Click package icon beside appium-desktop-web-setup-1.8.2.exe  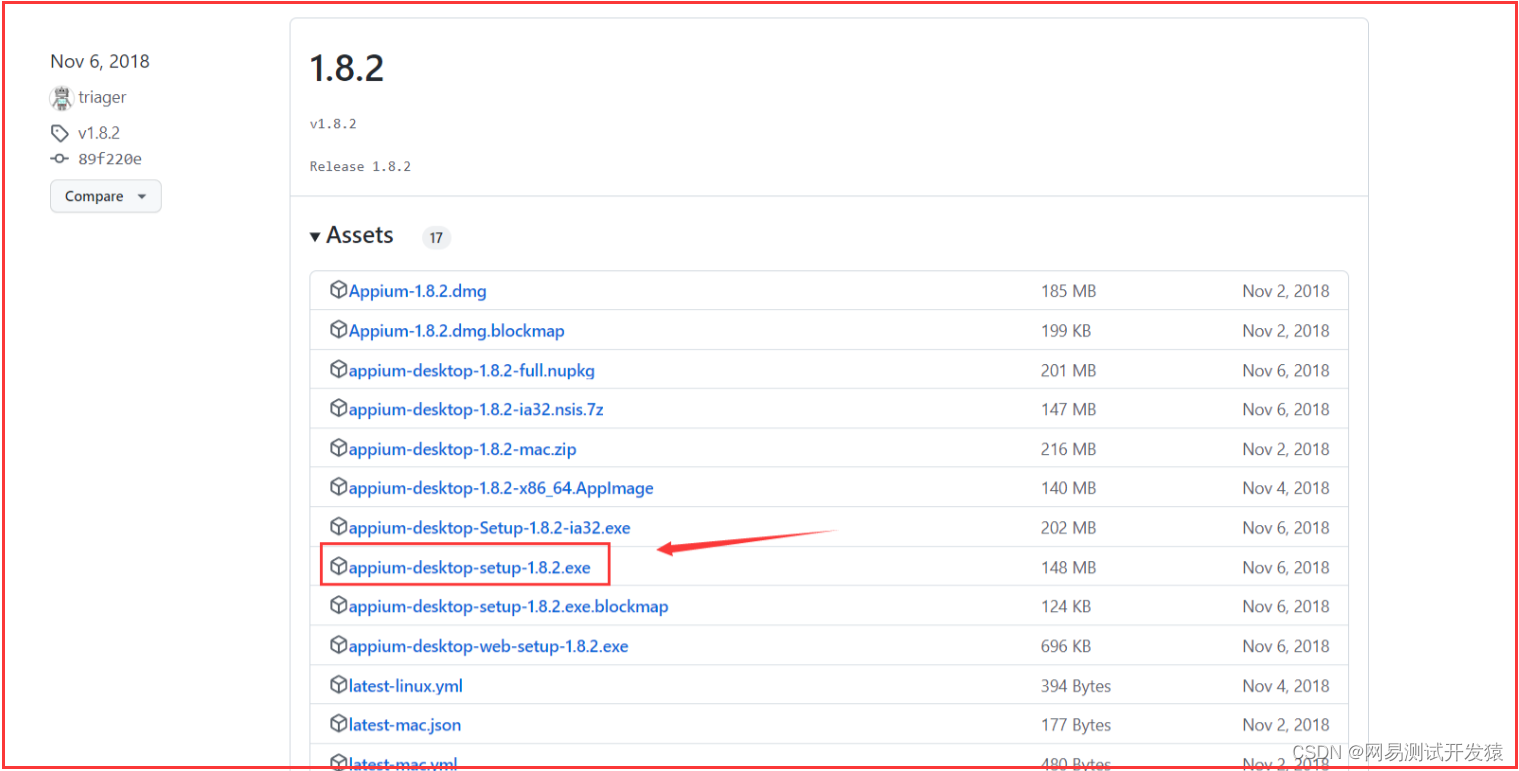338,645
